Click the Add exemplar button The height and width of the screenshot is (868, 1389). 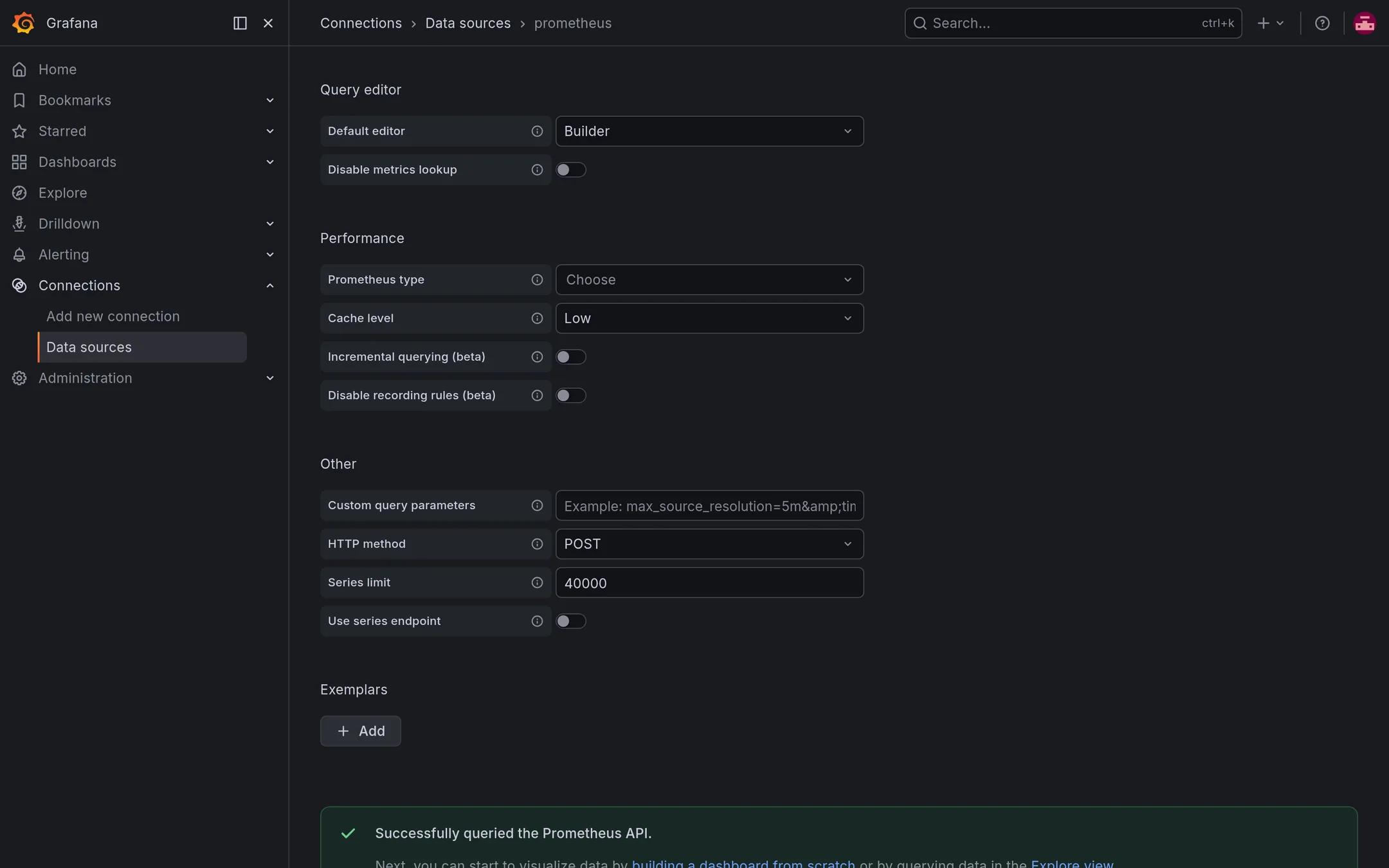(x=360, y=731)
